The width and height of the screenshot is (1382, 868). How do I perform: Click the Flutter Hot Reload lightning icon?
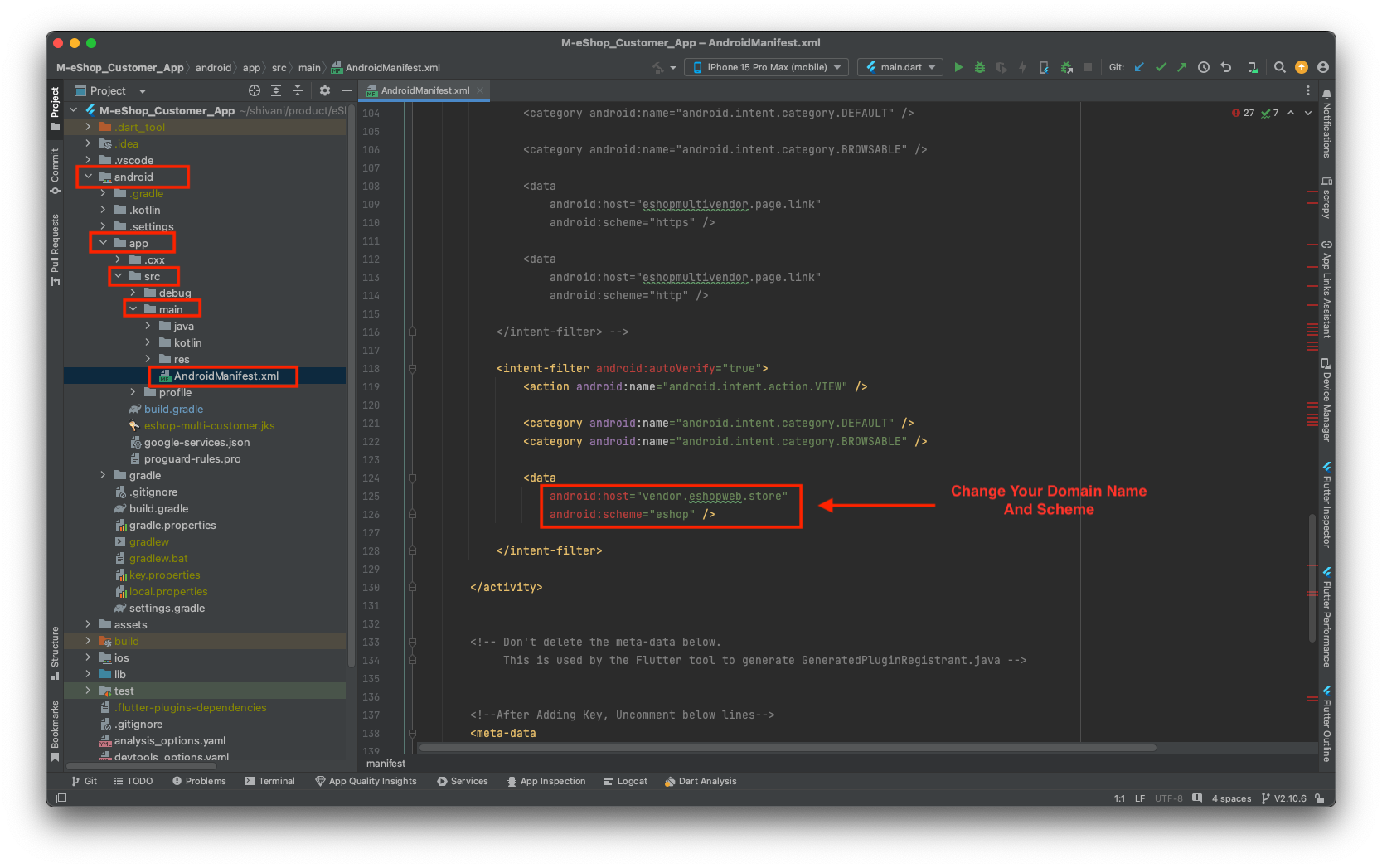1023,67
